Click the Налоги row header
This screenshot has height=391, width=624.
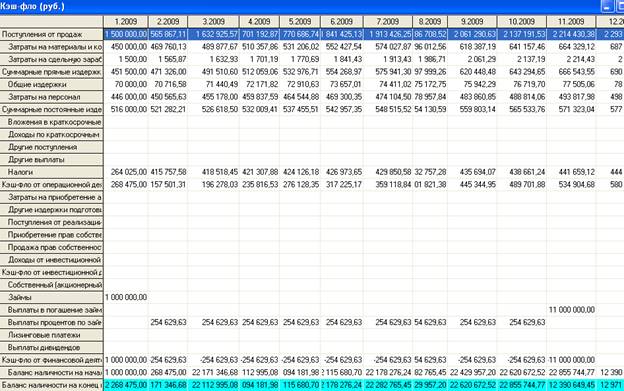pos(52,172)
